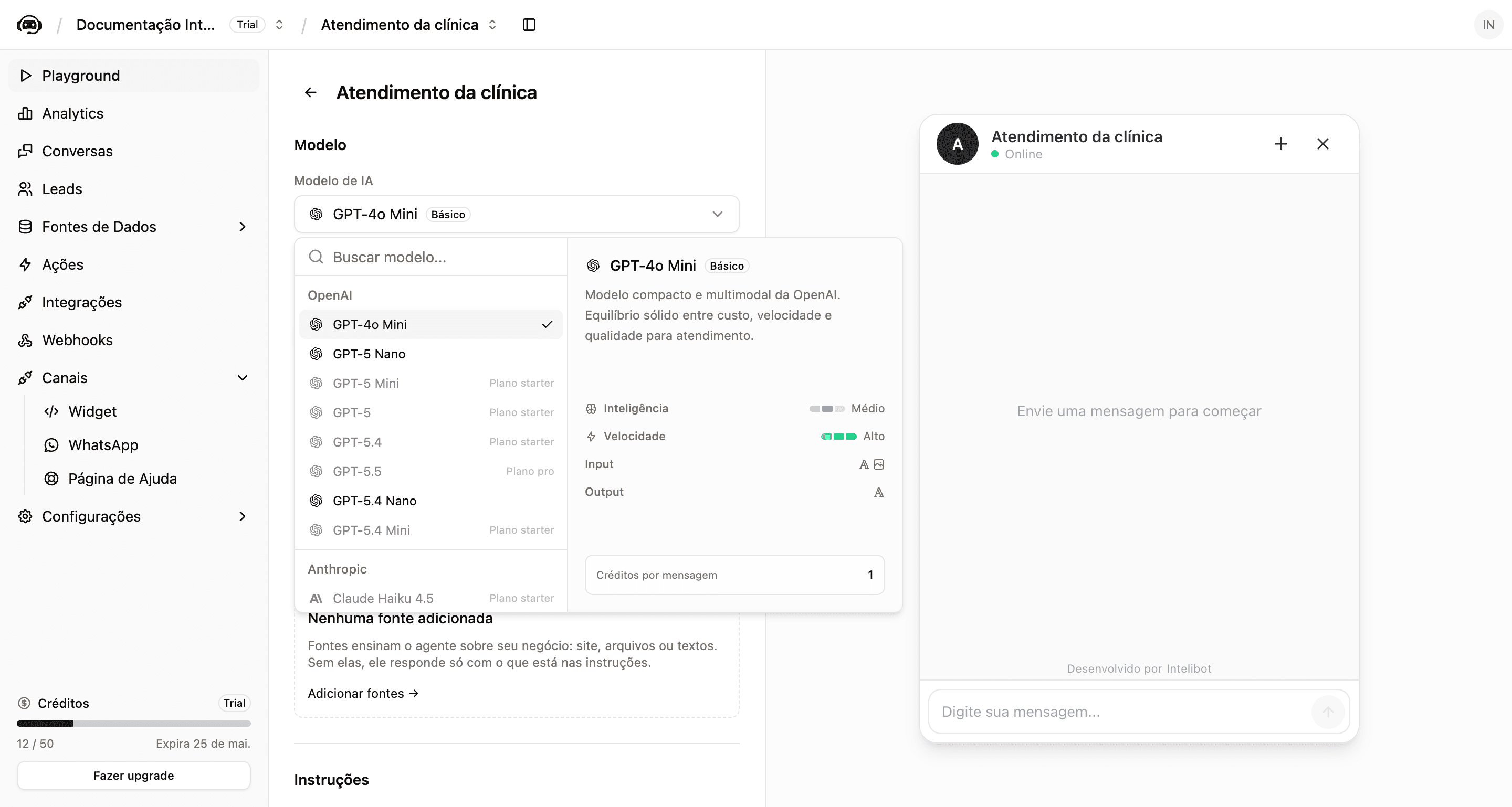Click the Desenvolvido por Intelibot text

pyautogui.click(x=1139, y=668)
